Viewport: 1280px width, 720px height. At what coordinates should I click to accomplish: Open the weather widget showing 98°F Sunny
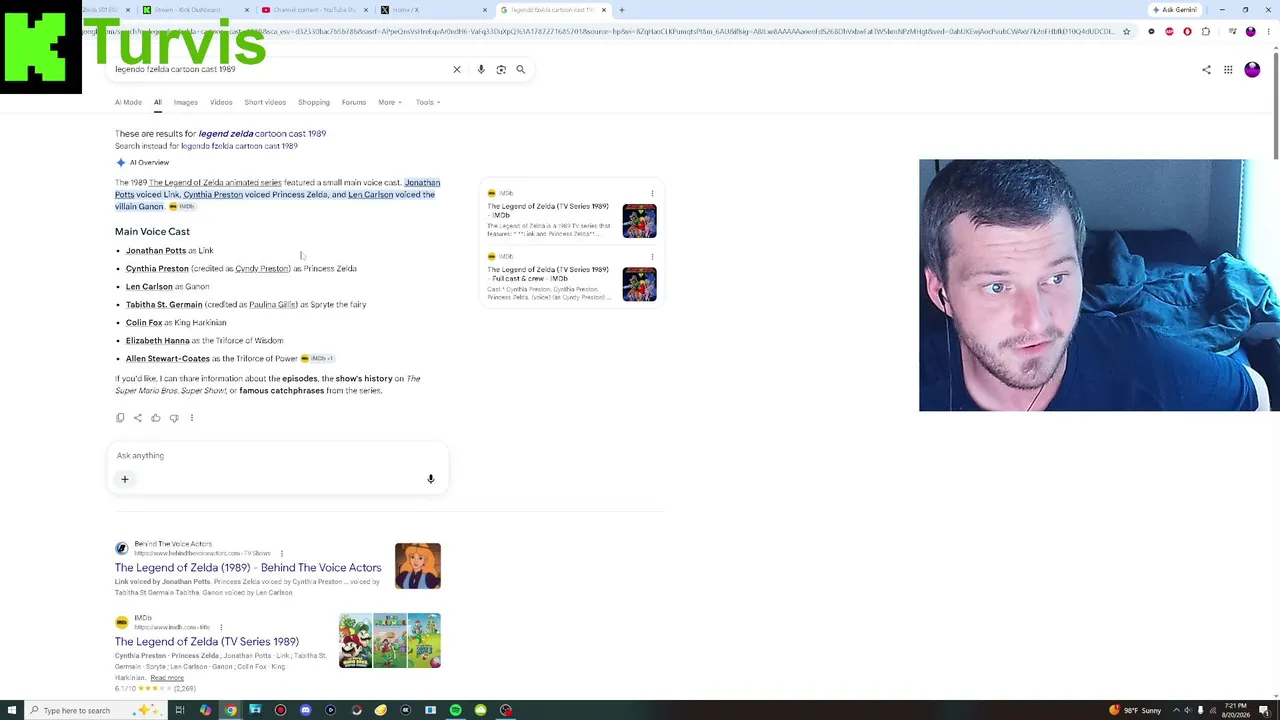[1135, 710]
